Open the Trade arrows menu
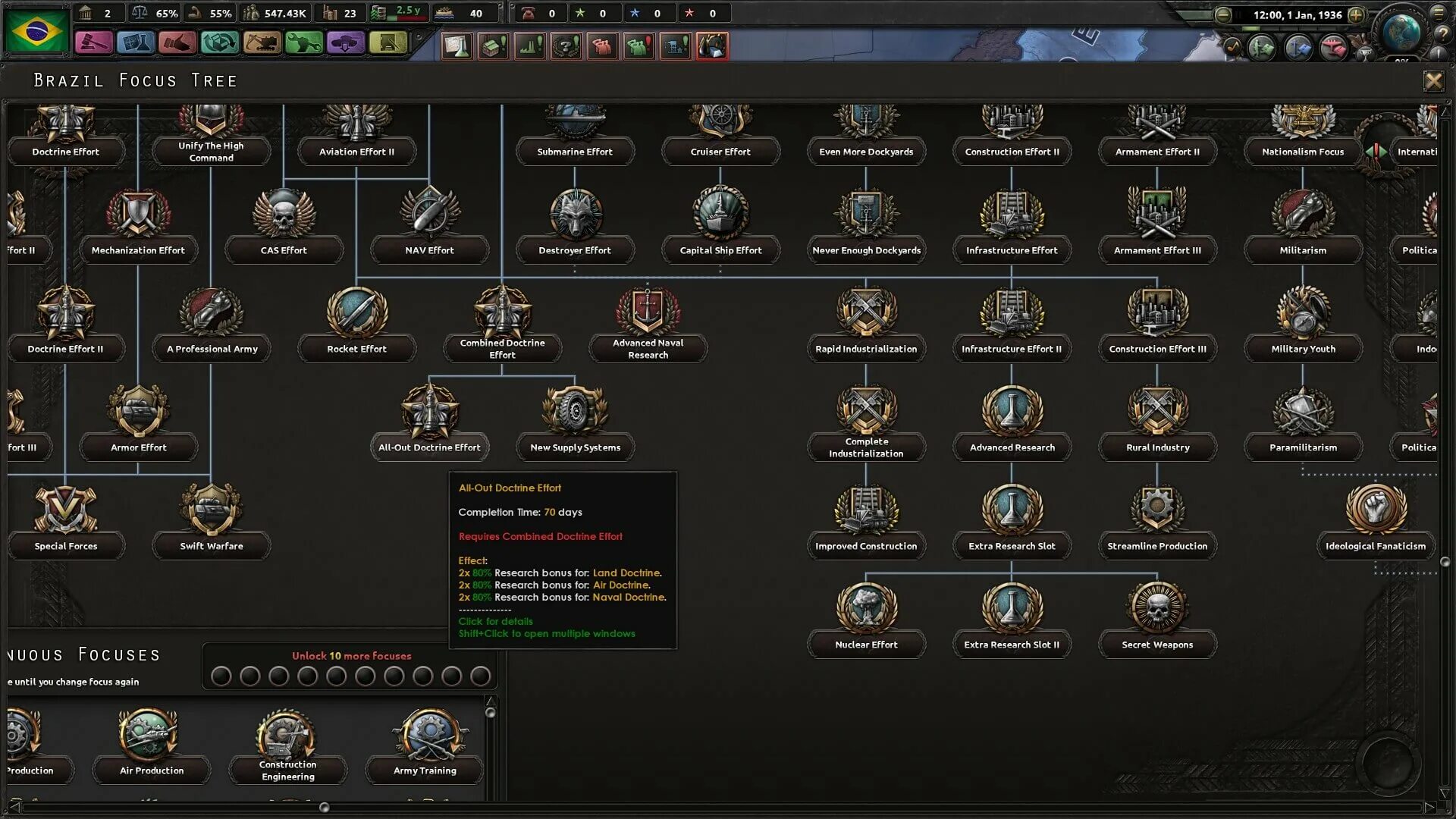 tap(219, 43)
